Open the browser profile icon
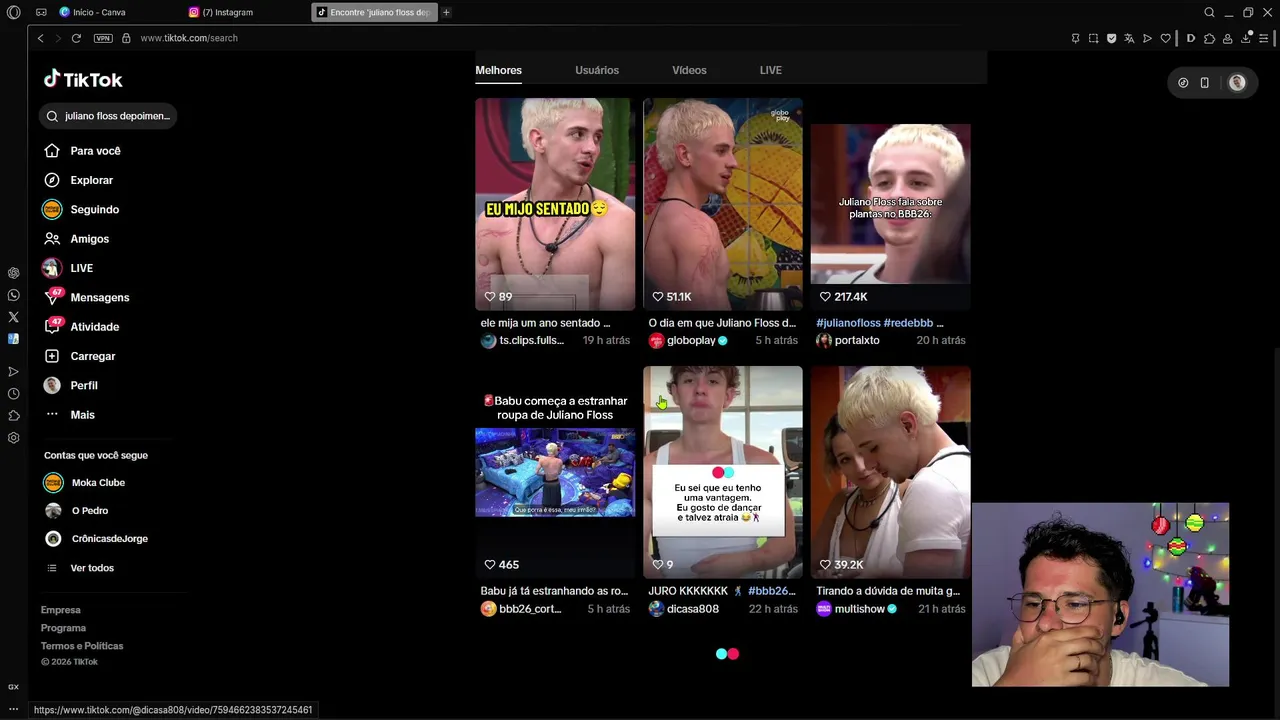The height and width of the screenshot is (720, 1280). [1227, 38]
